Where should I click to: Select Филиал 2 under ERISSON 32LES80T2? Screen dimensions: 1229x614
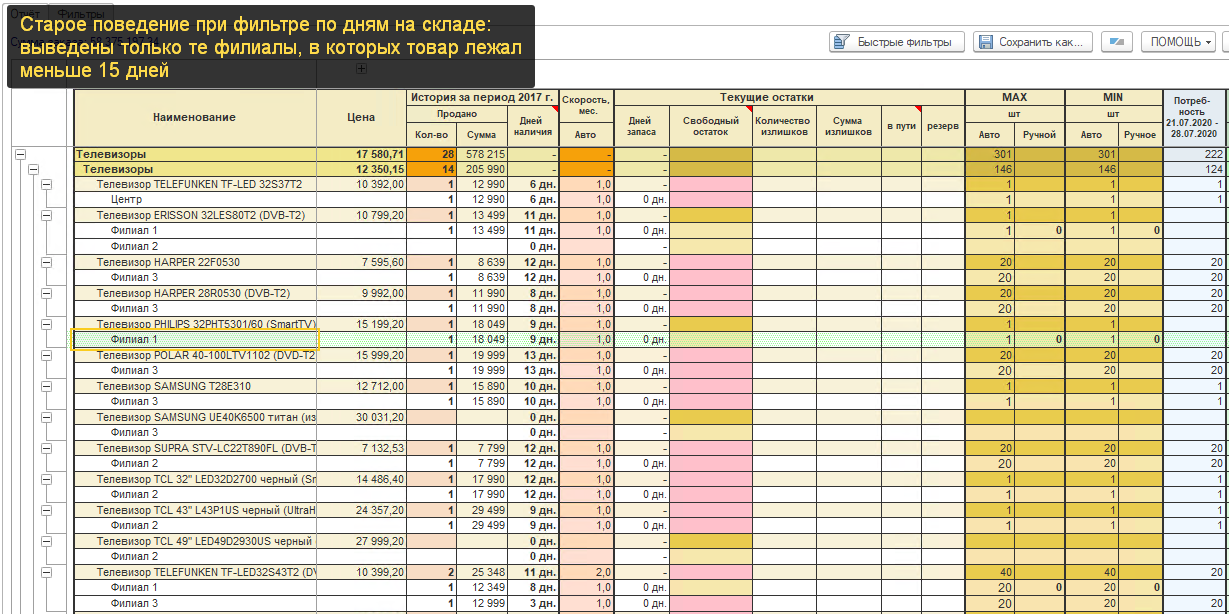195,247
